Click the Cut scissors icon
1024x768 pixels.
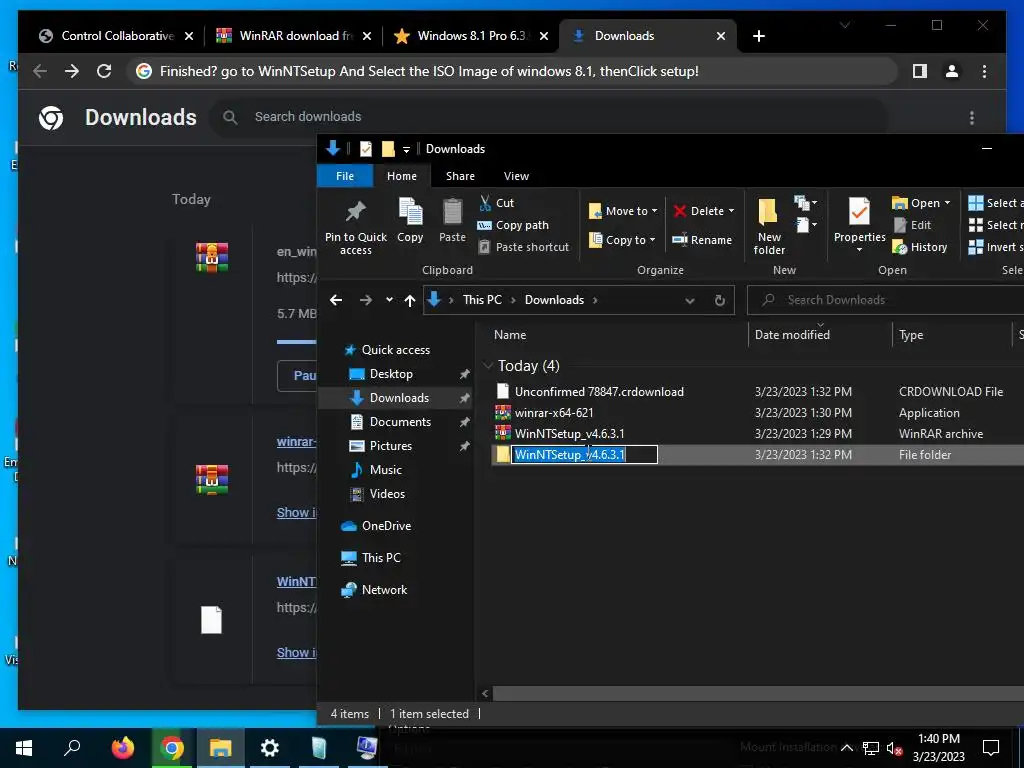pos(485,202)
